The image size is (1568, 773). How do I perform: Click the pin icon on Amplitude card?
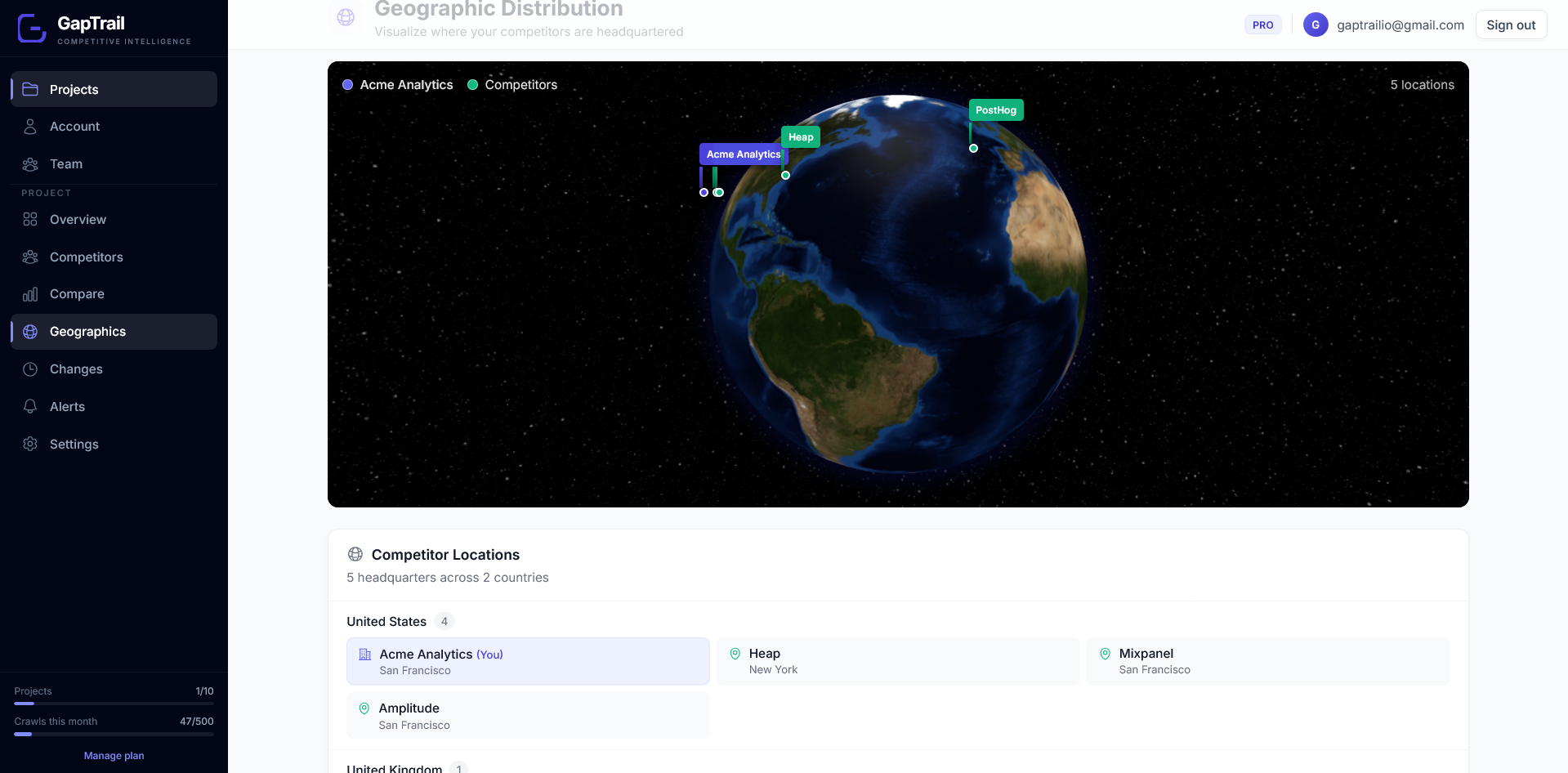click(364, 708)
